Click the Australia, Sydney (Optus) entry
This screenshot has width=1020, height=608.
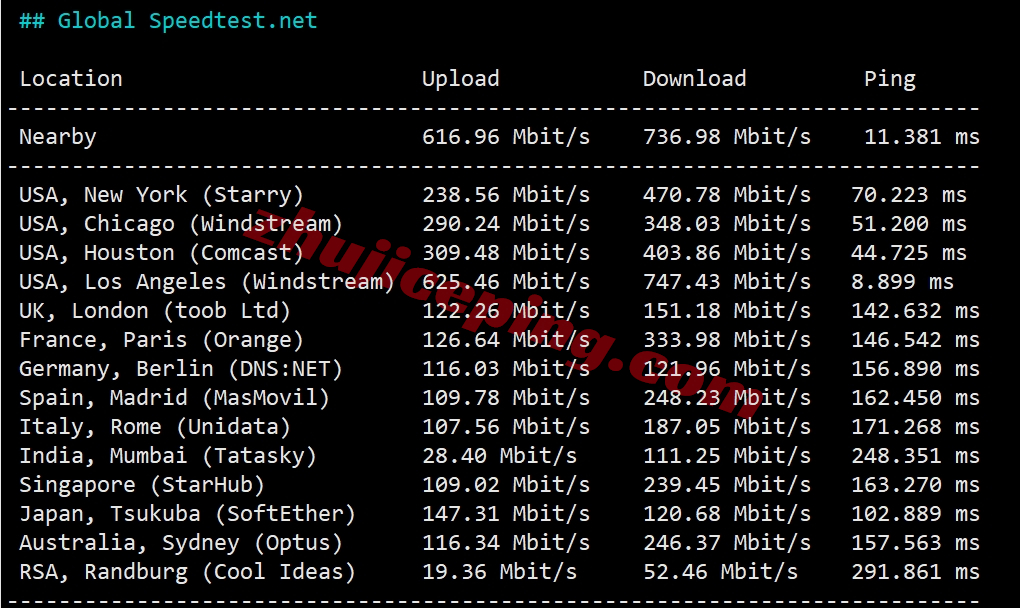coord(181,543)
